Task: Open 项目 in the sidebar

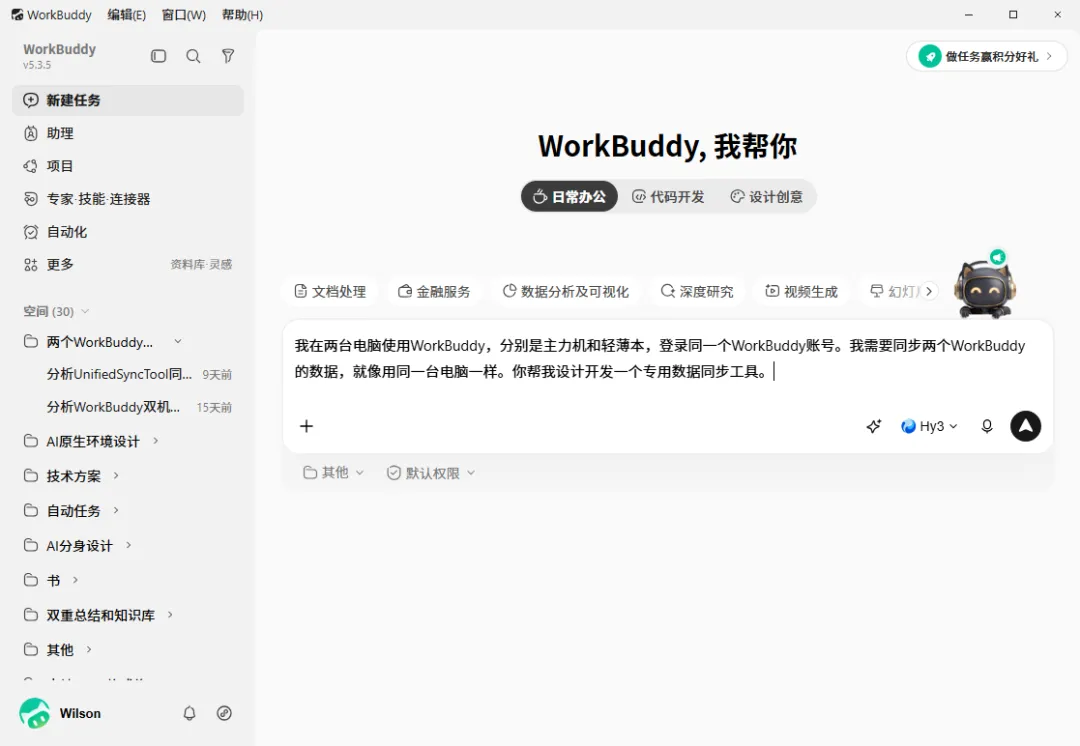Action: click(x=128, y=166)
